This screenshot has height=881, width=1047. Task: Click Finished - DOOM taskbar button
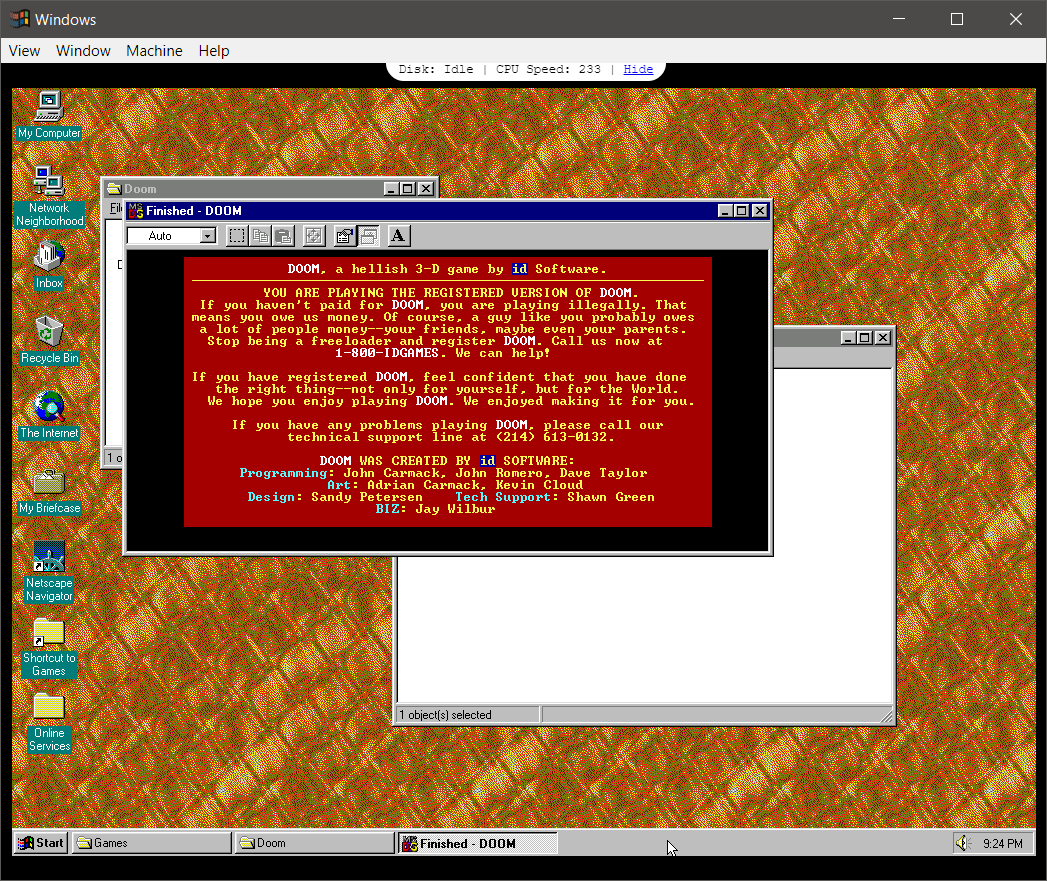[x=477, y=843]
